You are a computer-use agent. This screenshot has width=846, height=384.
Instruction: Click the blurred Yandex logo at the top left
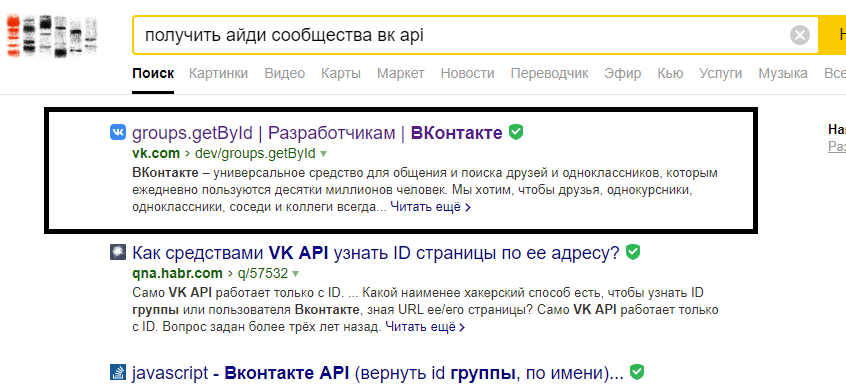(x=52, y=36)
